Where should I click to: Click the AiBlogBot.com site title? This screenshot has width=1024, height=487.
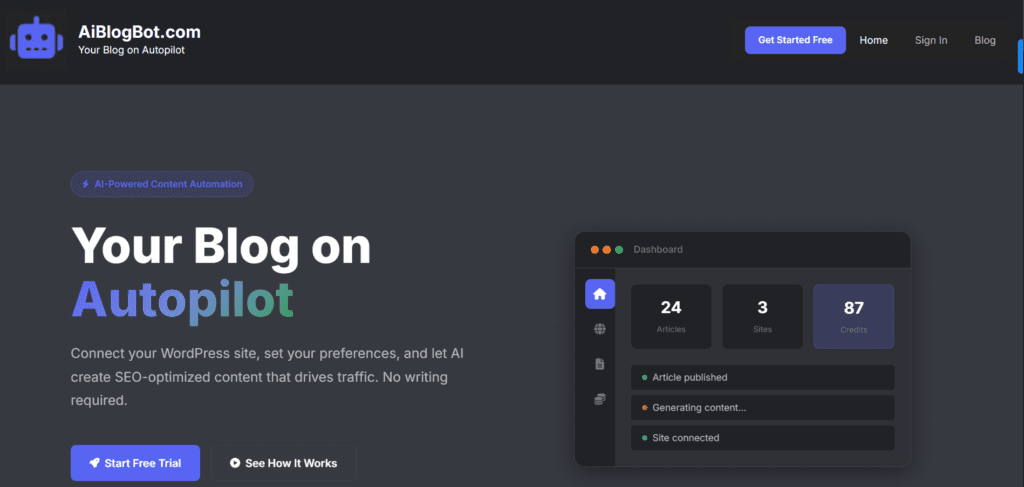click(x=139, y=32)
